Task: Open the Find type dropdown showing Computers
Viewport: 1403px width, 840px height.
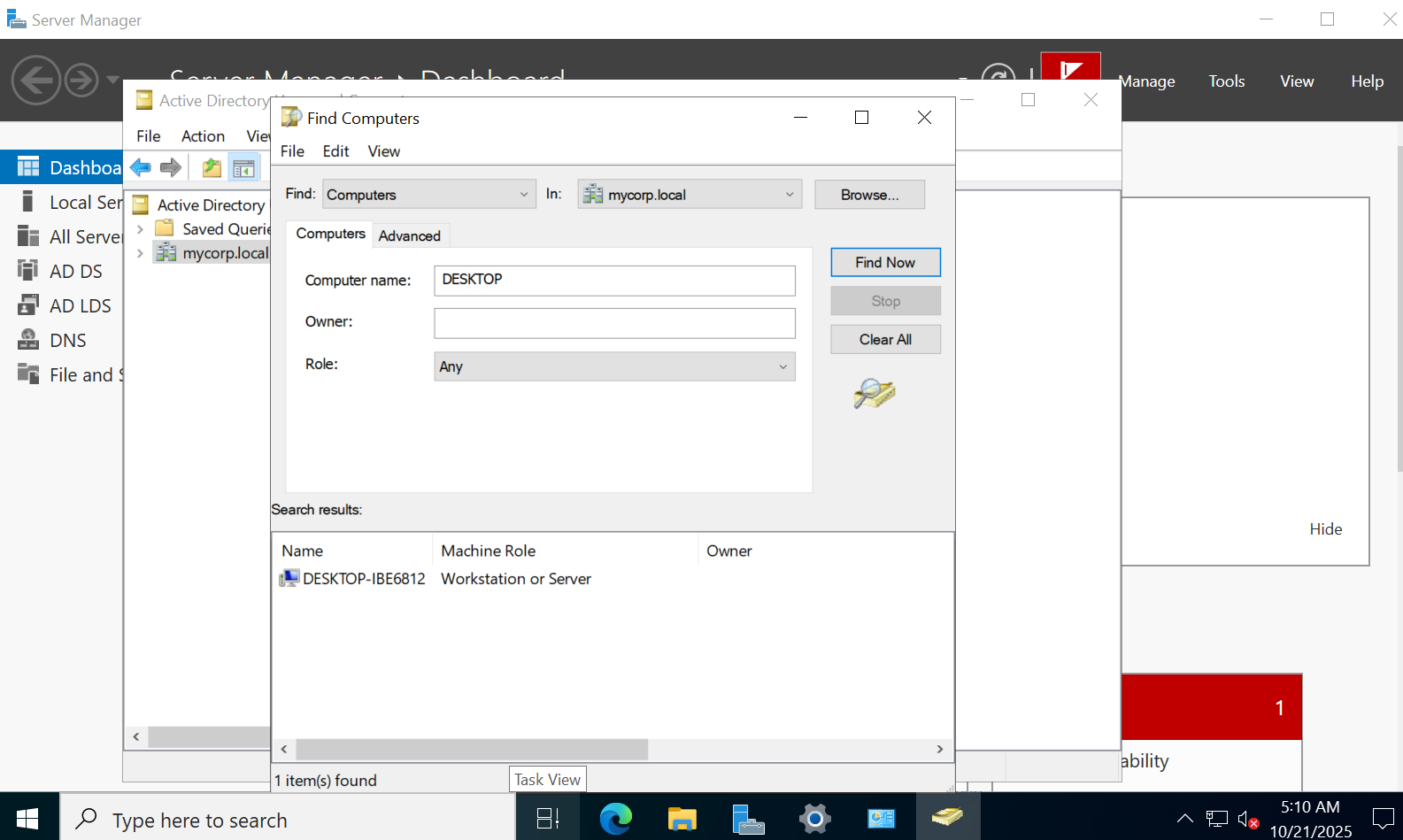Action: pos(429,195)
